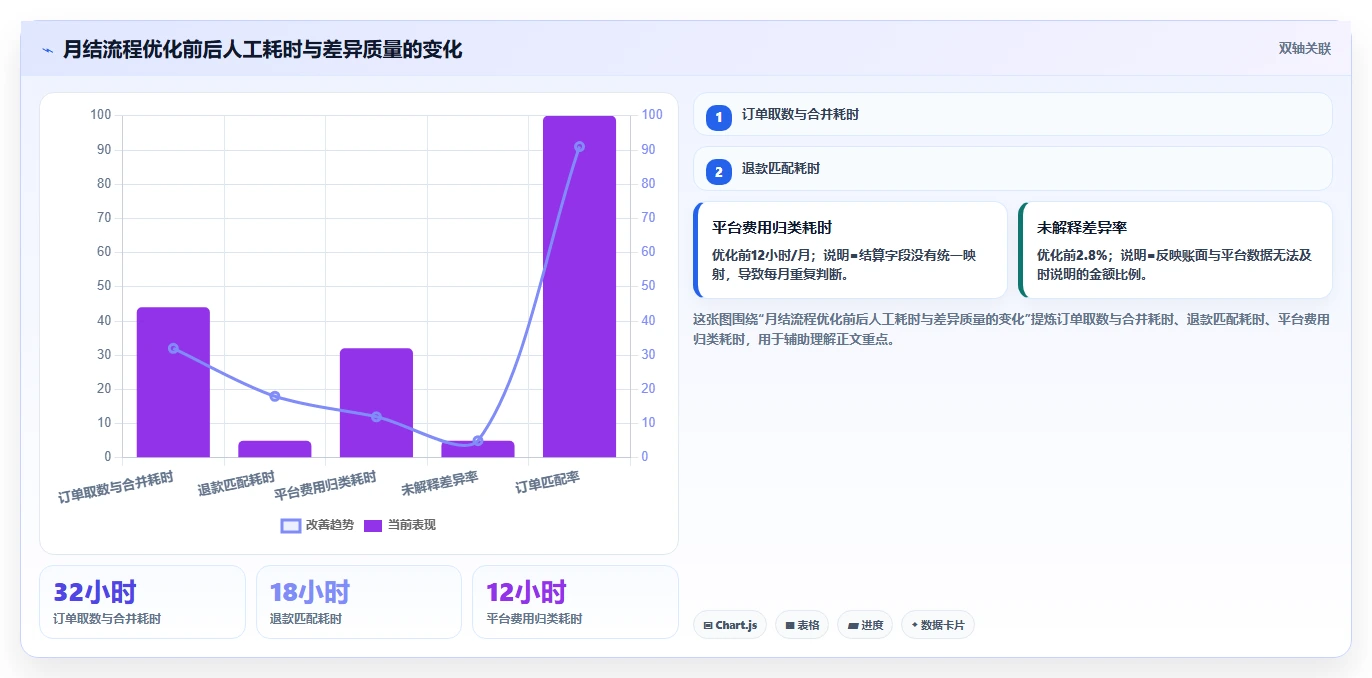Click the 数据卡片 tag
This screenshot has height=678, width=1372.
(x=938, y=625)
